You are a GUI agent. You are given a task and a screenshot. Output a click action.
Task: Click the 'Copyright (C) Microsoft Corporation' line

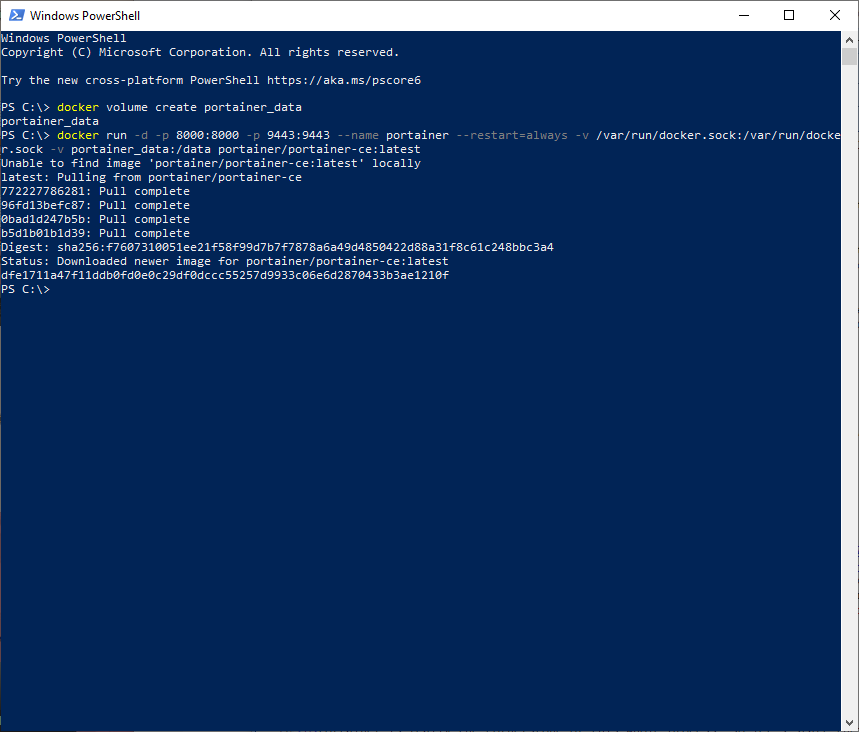pyautogui.click(x=200, y=53)
